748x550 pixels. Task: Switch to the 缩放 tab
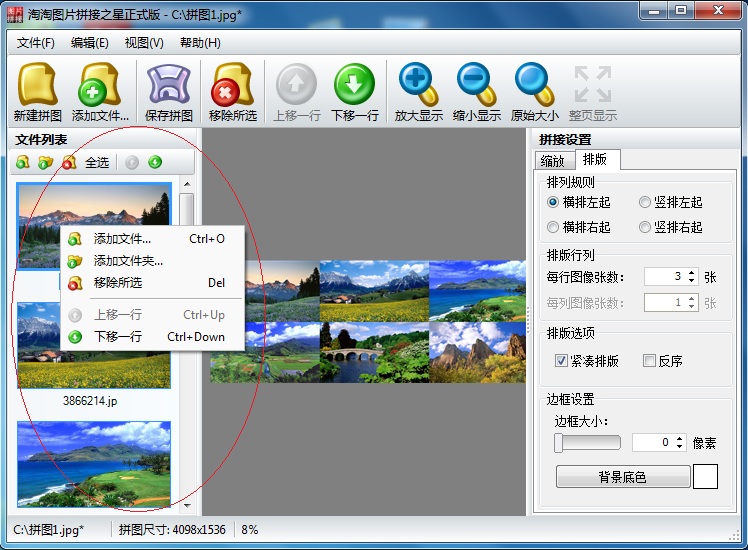(x=552, y=161)
